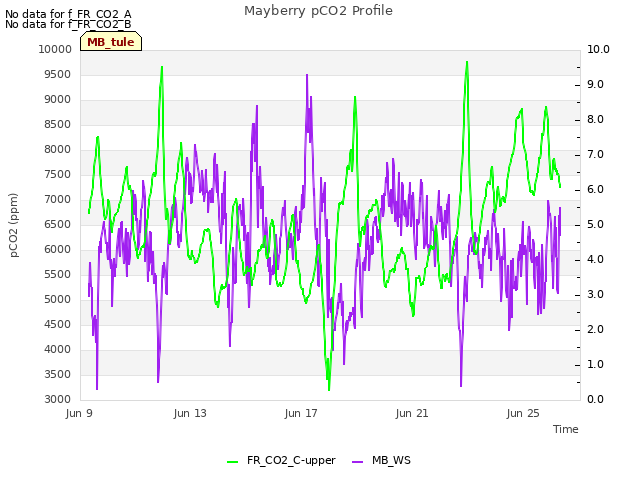The image size is (640, 480).
Task: Click the 4000 left axis value
Action: [58, 349]
